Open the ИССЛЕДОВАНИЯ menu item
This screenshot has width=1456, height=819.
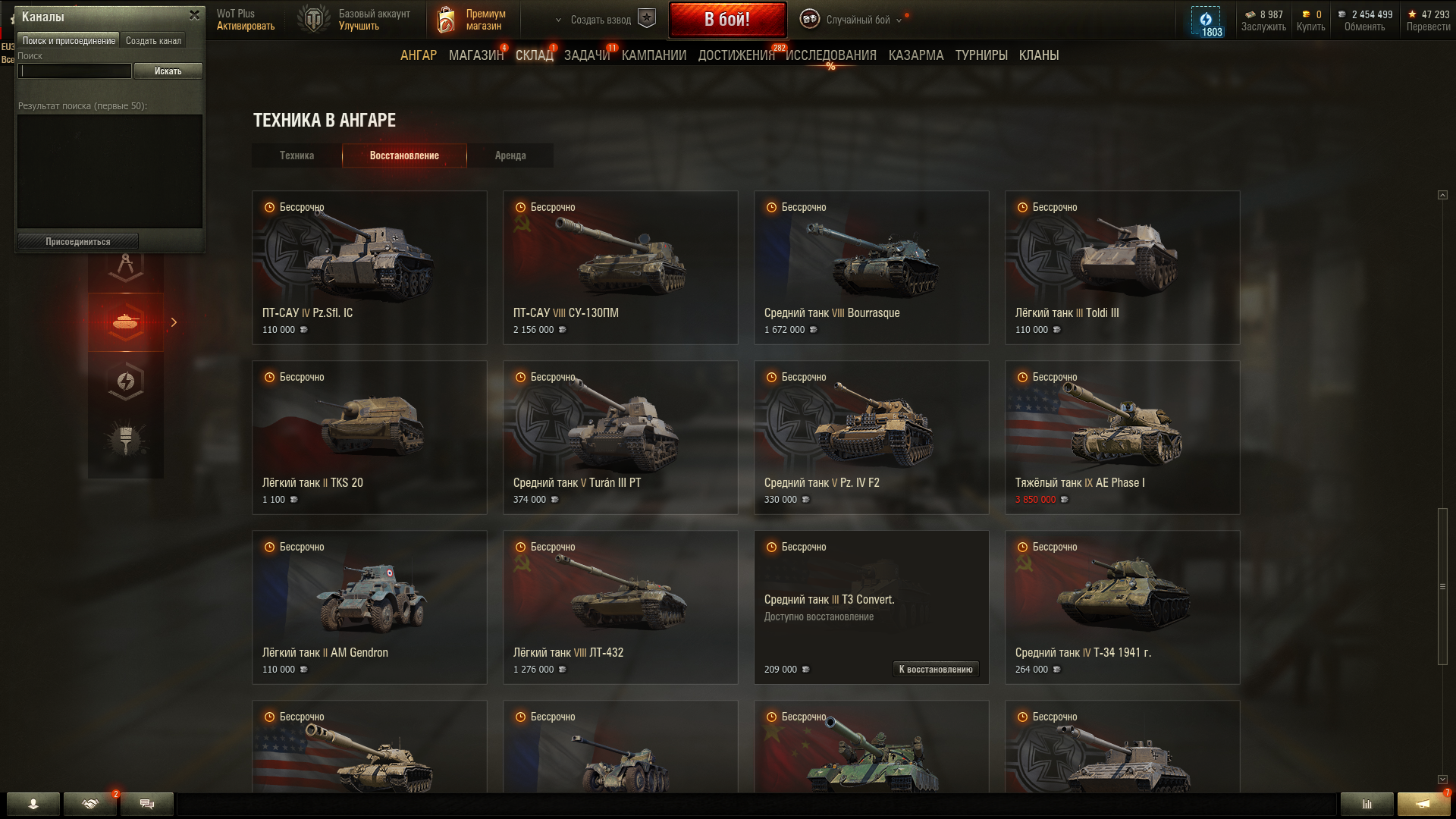pos(830,55)
